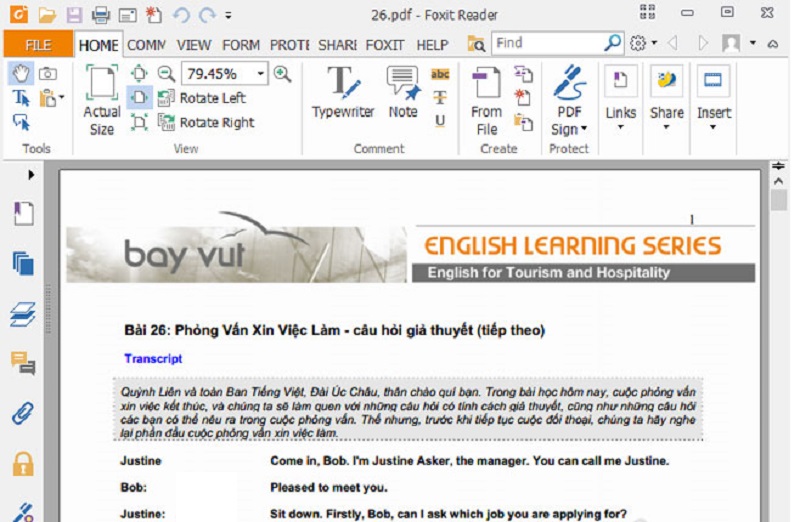This screenshot has height=522, width=800.
Task: Click the Find magnifier button
Action: pyautogui.click(x=613, y=43)
